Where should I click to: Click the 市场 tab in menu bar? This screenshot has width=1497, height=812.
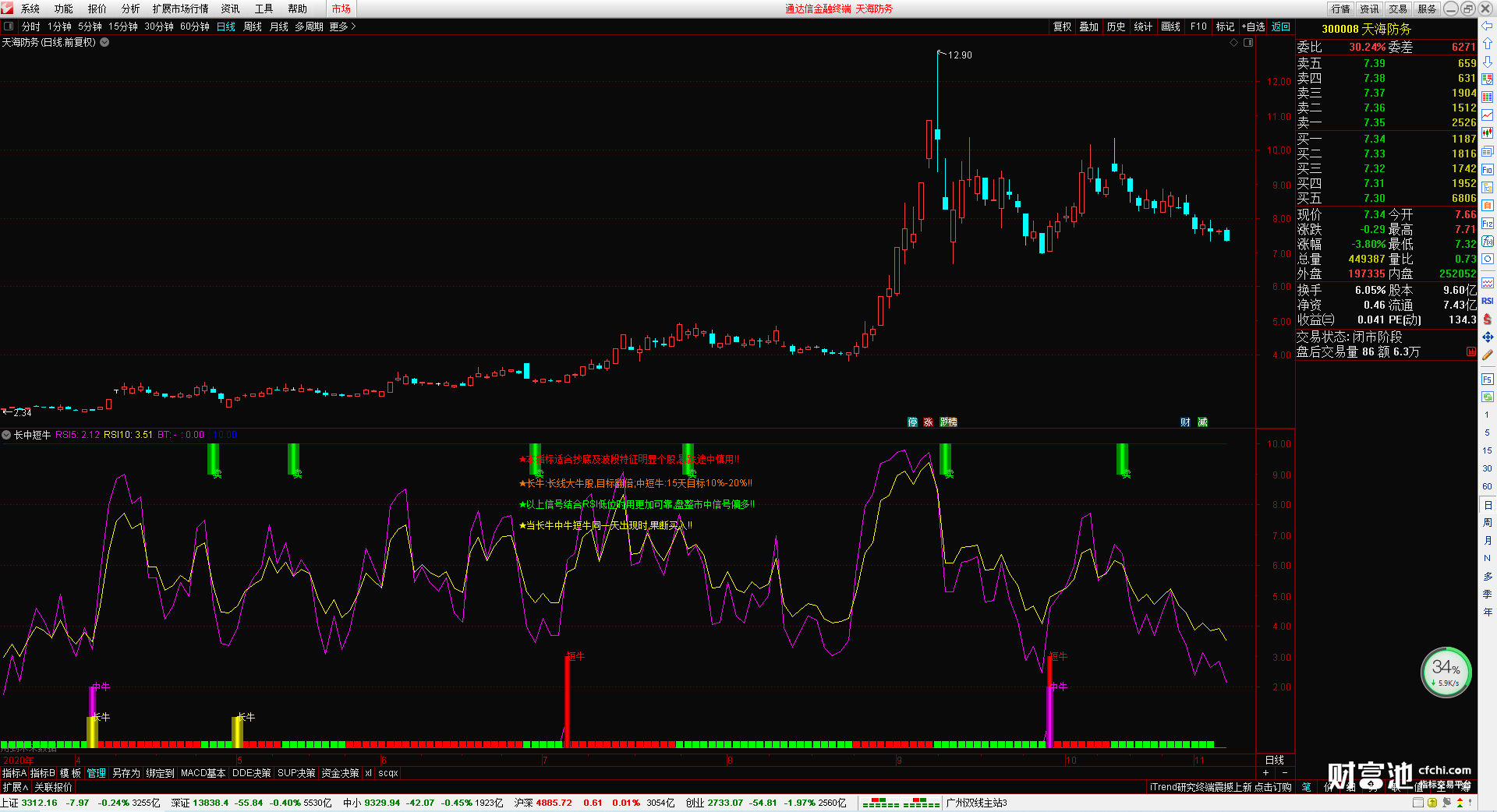click(341, 9)
